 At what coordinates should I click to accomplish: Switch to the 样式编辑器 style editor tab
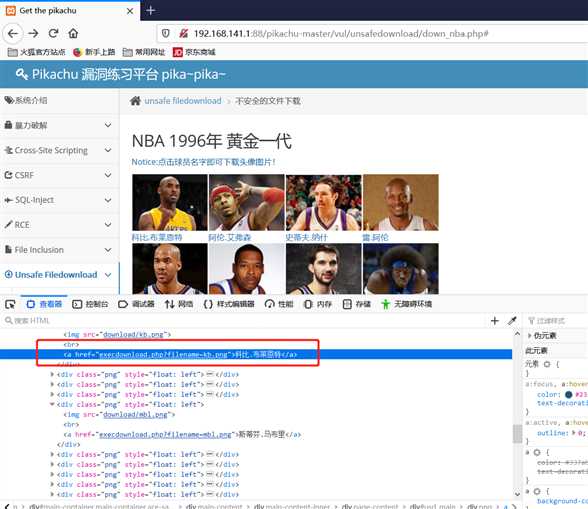[229, 304]
